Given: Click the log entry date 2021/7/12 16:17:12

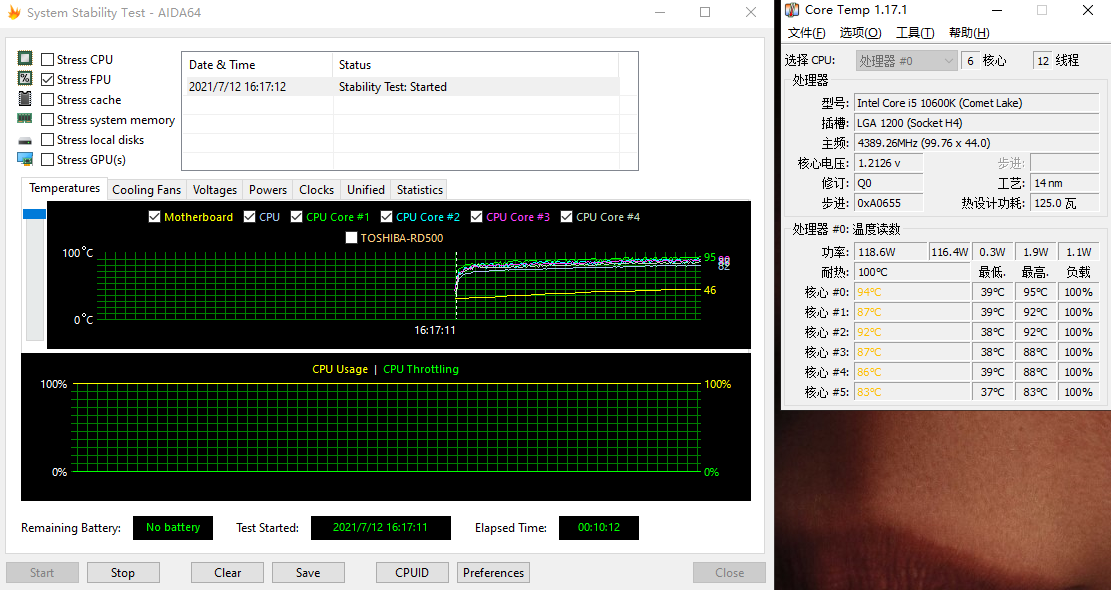Looking at the screenshot, I should 237,86.
